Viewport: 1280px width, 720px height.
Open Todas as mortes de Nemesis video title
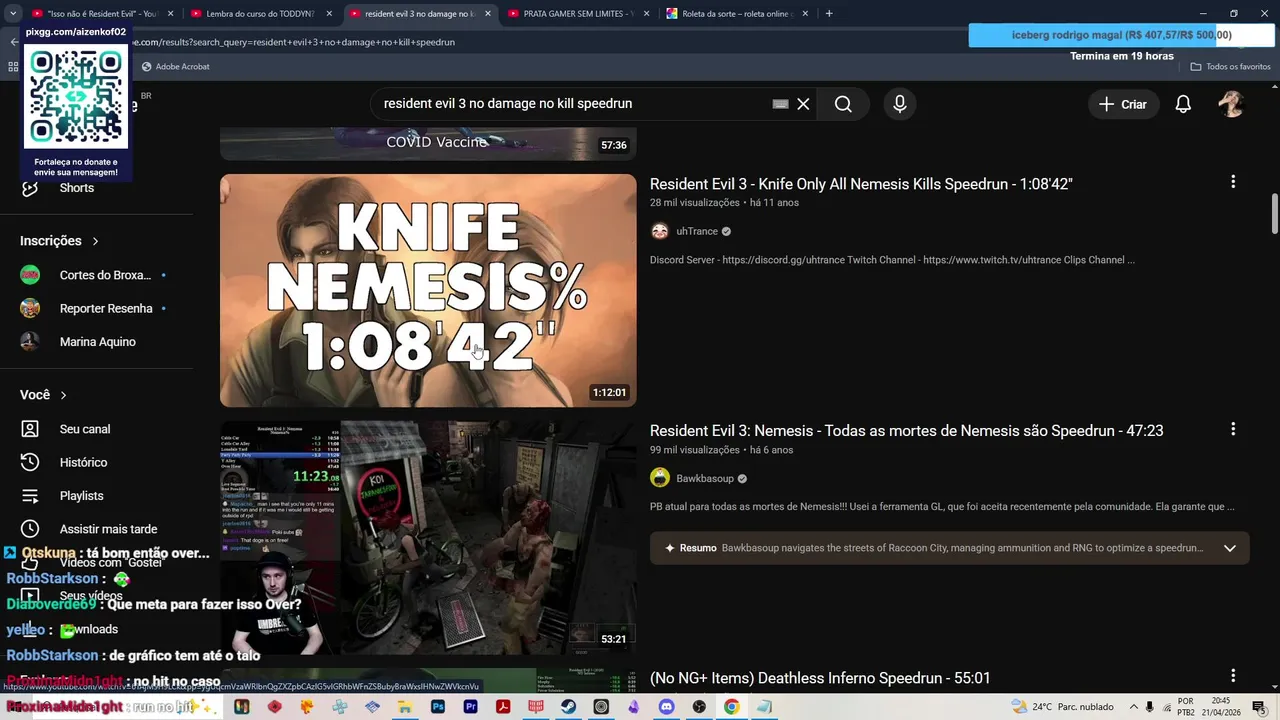click(x=906, y=431)
